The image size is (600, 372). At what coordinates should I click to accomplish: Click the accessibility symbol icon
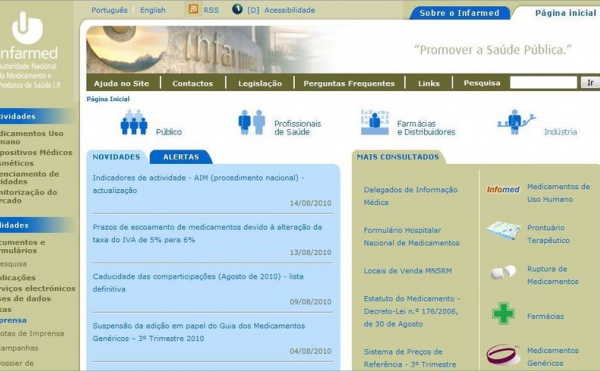[x=237, y=9]
